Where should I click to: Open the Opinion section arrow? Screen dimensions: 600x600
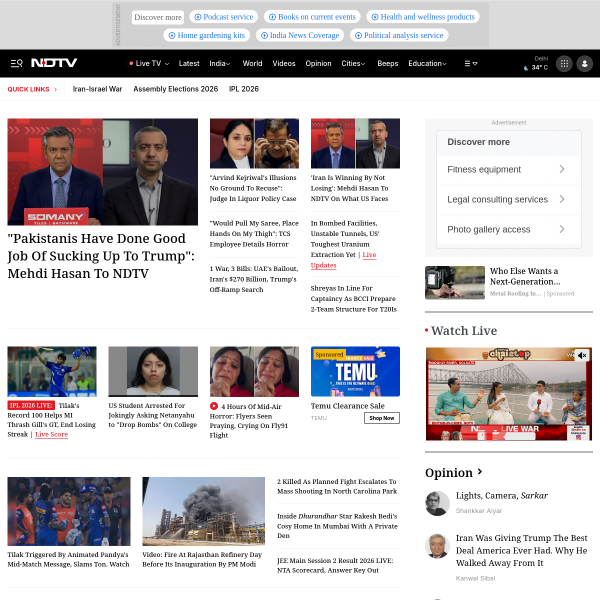[x=480, y=472]
